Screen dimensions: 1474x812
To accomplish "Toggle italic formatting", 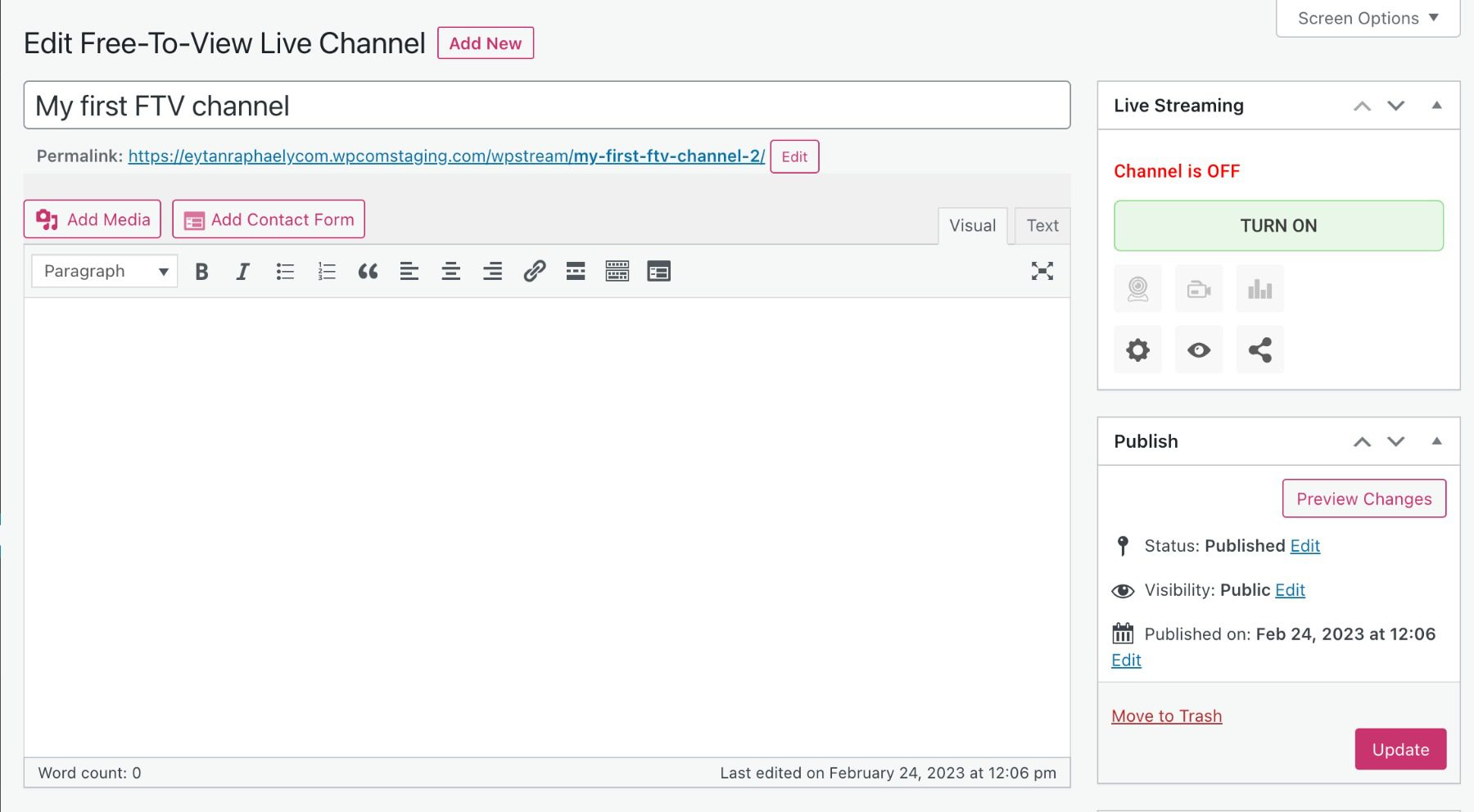I will pyautogui.click(x=242, y=271).
